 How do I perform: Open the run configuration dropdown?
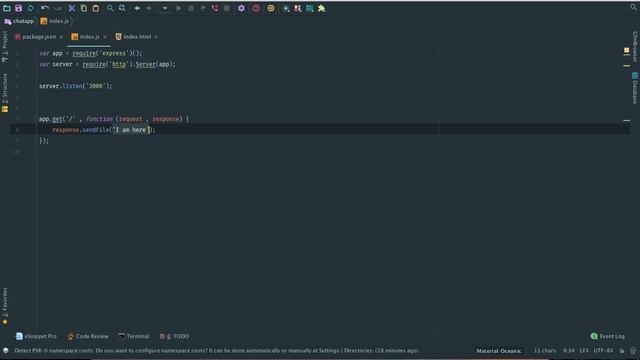point(165,8)
